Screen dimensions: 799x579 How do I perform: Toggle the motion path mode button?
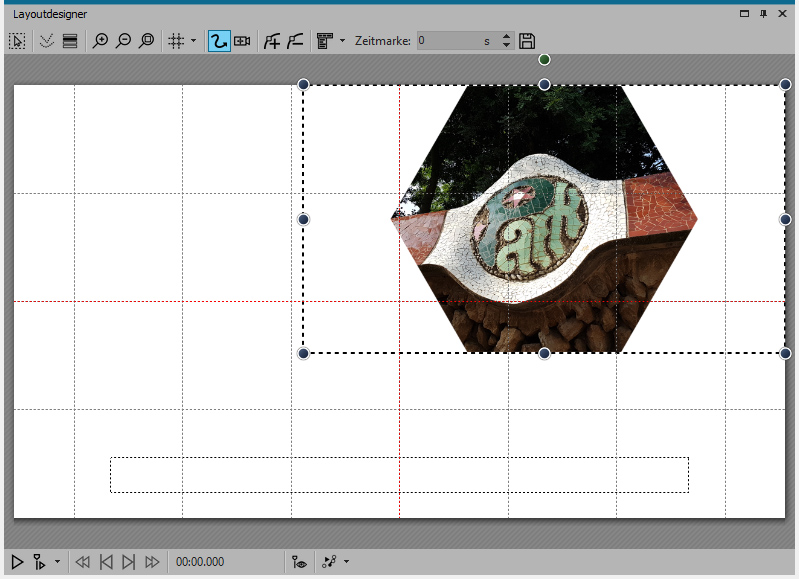click(218, 41)
